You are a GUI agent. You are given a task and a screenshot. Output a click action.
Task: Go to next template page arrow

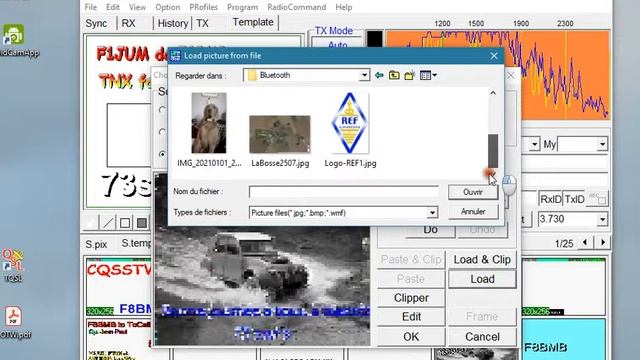[x=603, y=243]
